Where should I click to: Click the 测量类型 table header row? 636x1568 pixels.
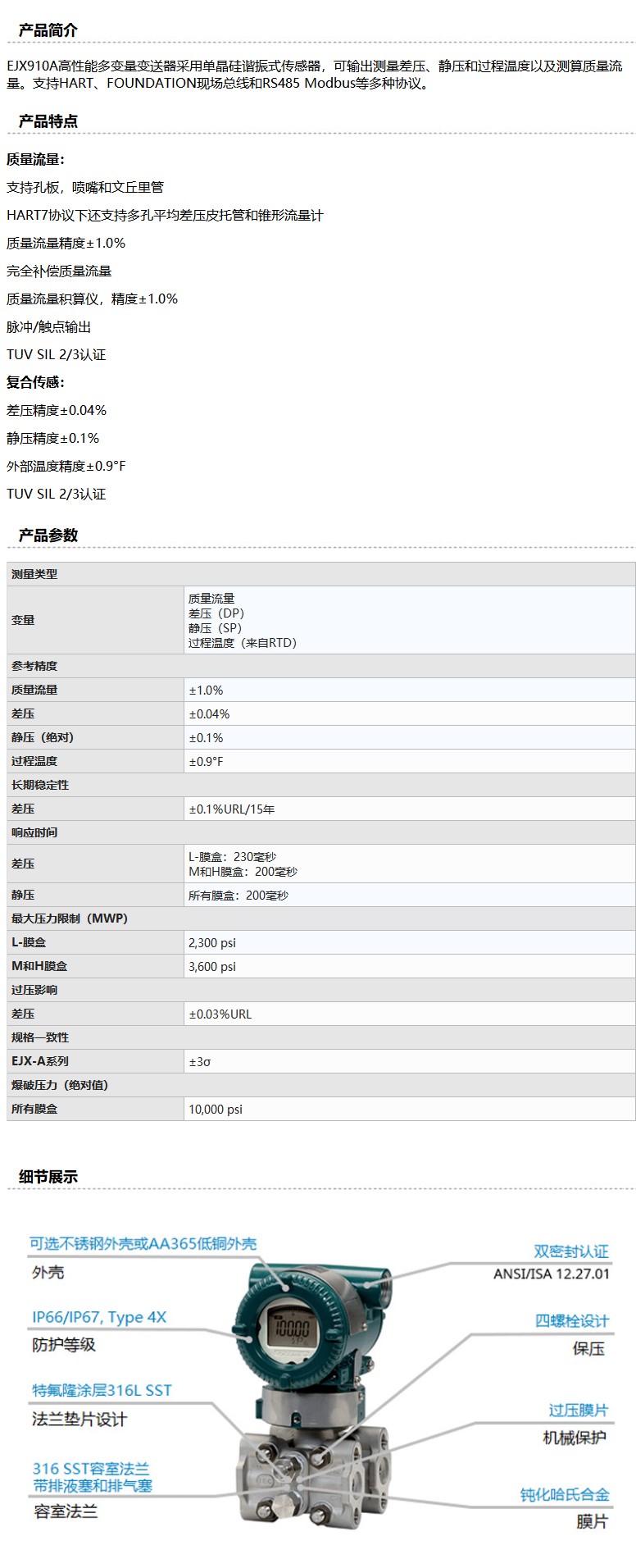click(x=320, y=574)
